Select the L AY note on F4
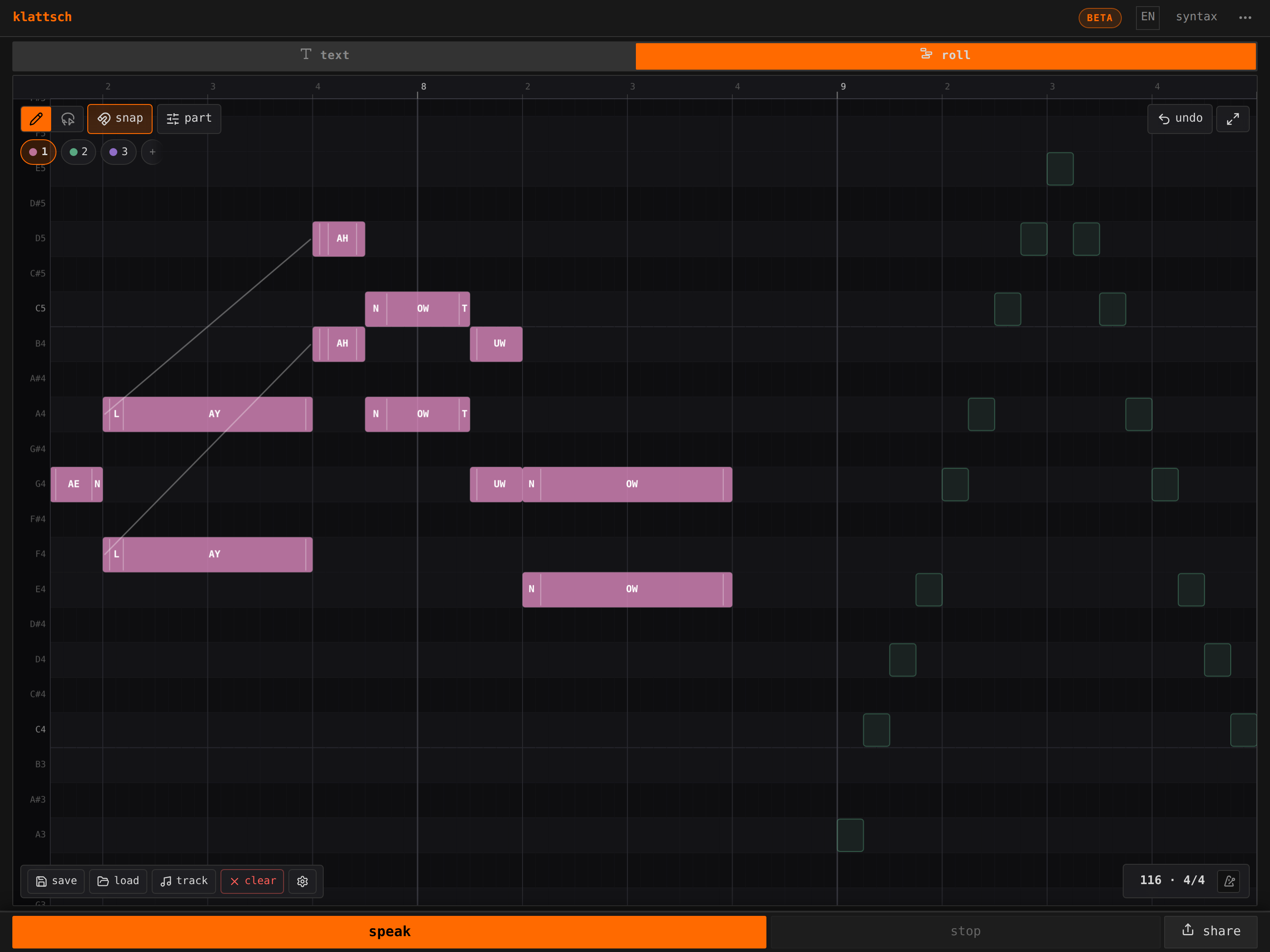 pyautogui.click(x=208, y=554)
